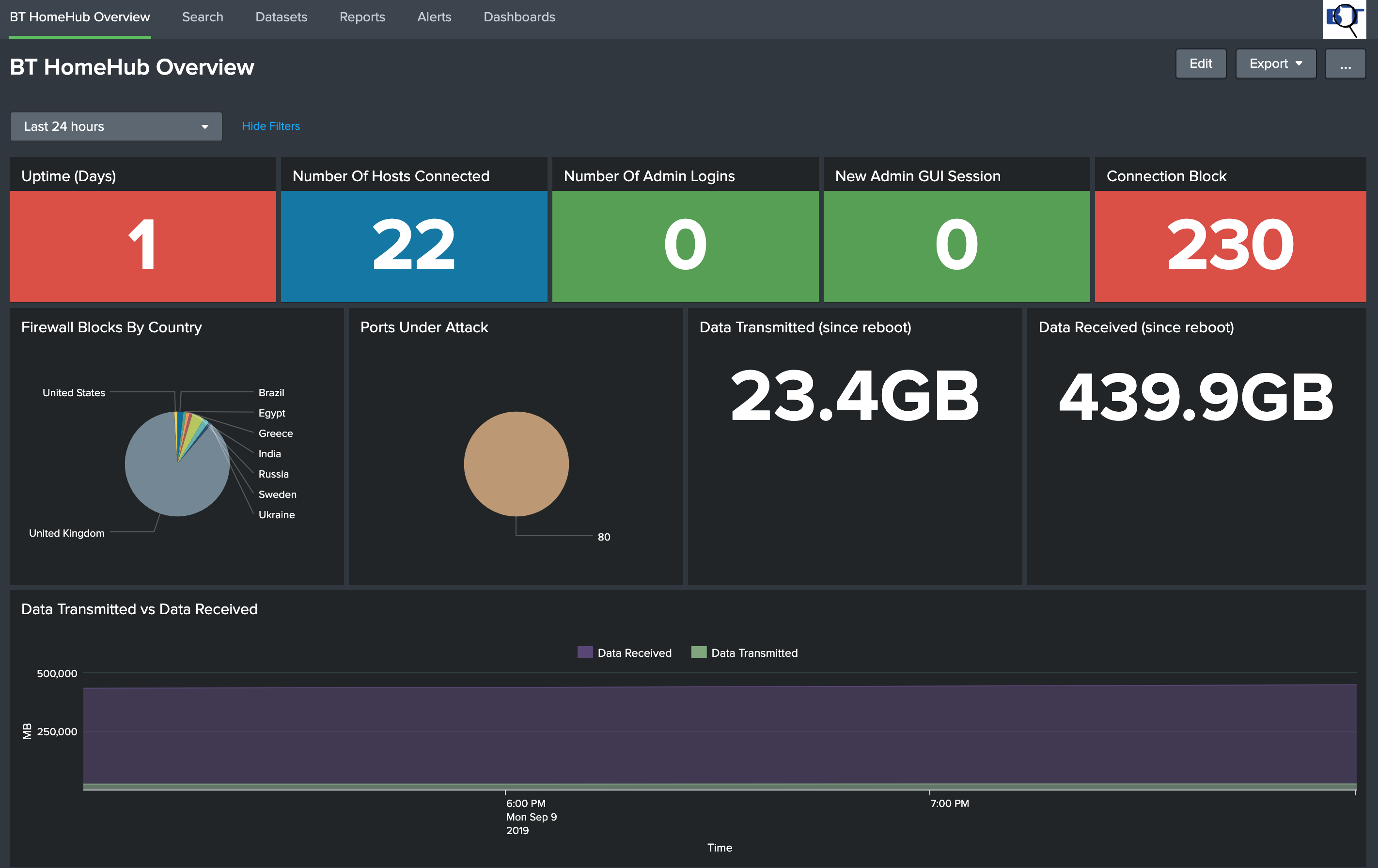Select the Sweden pie label
The width and height of the screenshot is (1378, 868).
coord(277,495)
